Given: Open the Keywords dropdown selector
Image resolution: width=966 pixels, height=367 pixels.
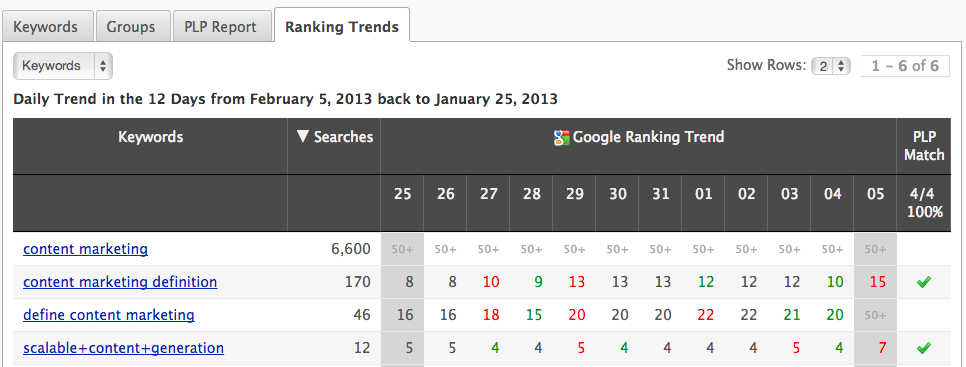Looking at the screenshot, I should click(63, 66).
